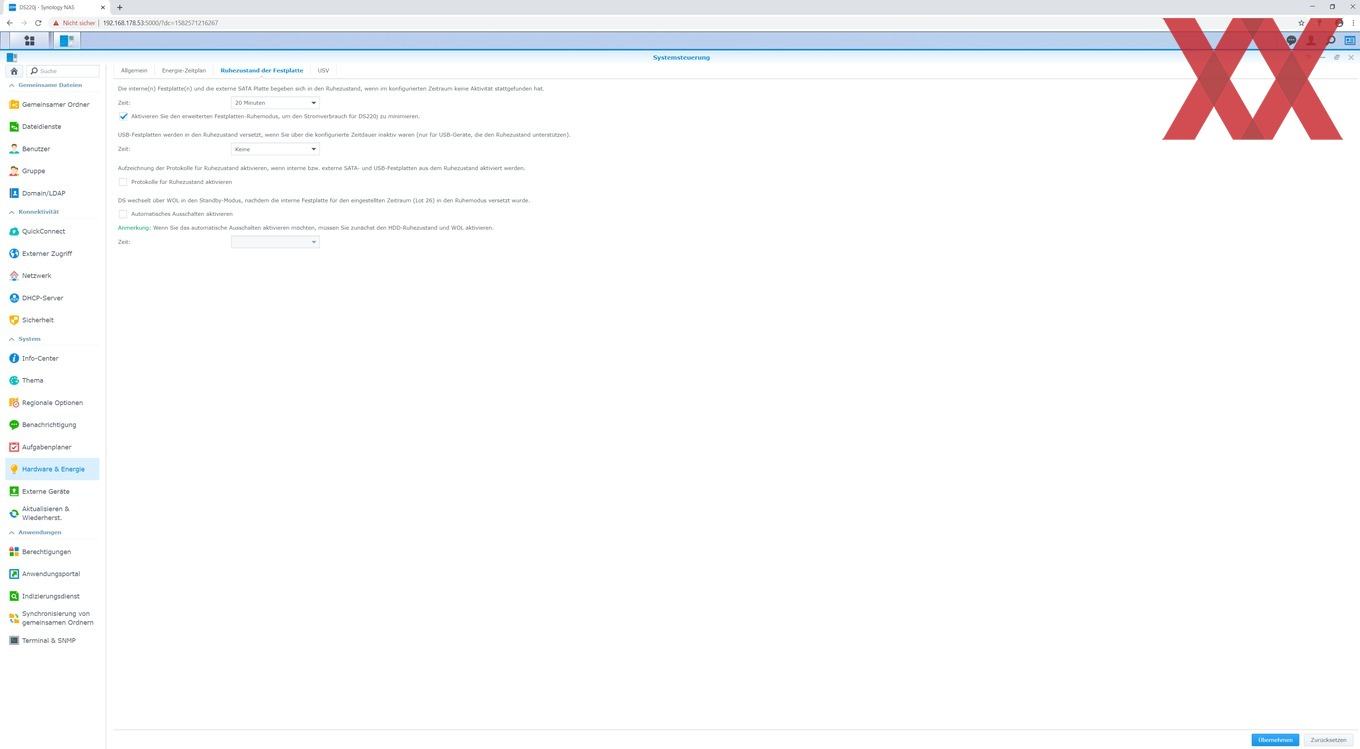Bookmark this page with star icon
This screenshot has height=749, width=1360.
(x=1301, y=22)
